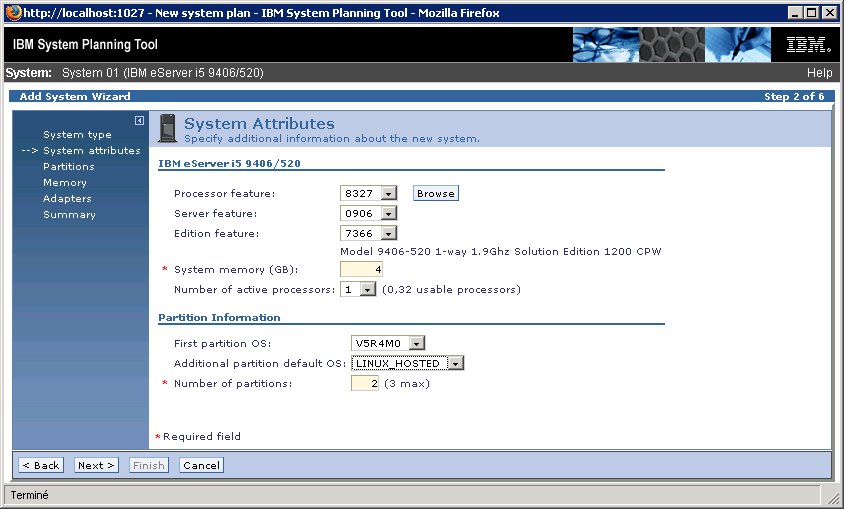Select System type in the wizard steps

click(x=78, y=135)
